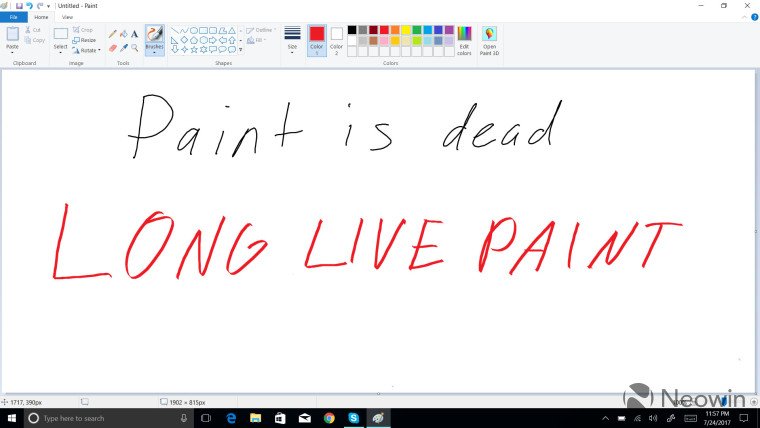This screenshot has height=428, width=760.
Task: Click the Redo arrow in title bar
Action: point(40,6)
